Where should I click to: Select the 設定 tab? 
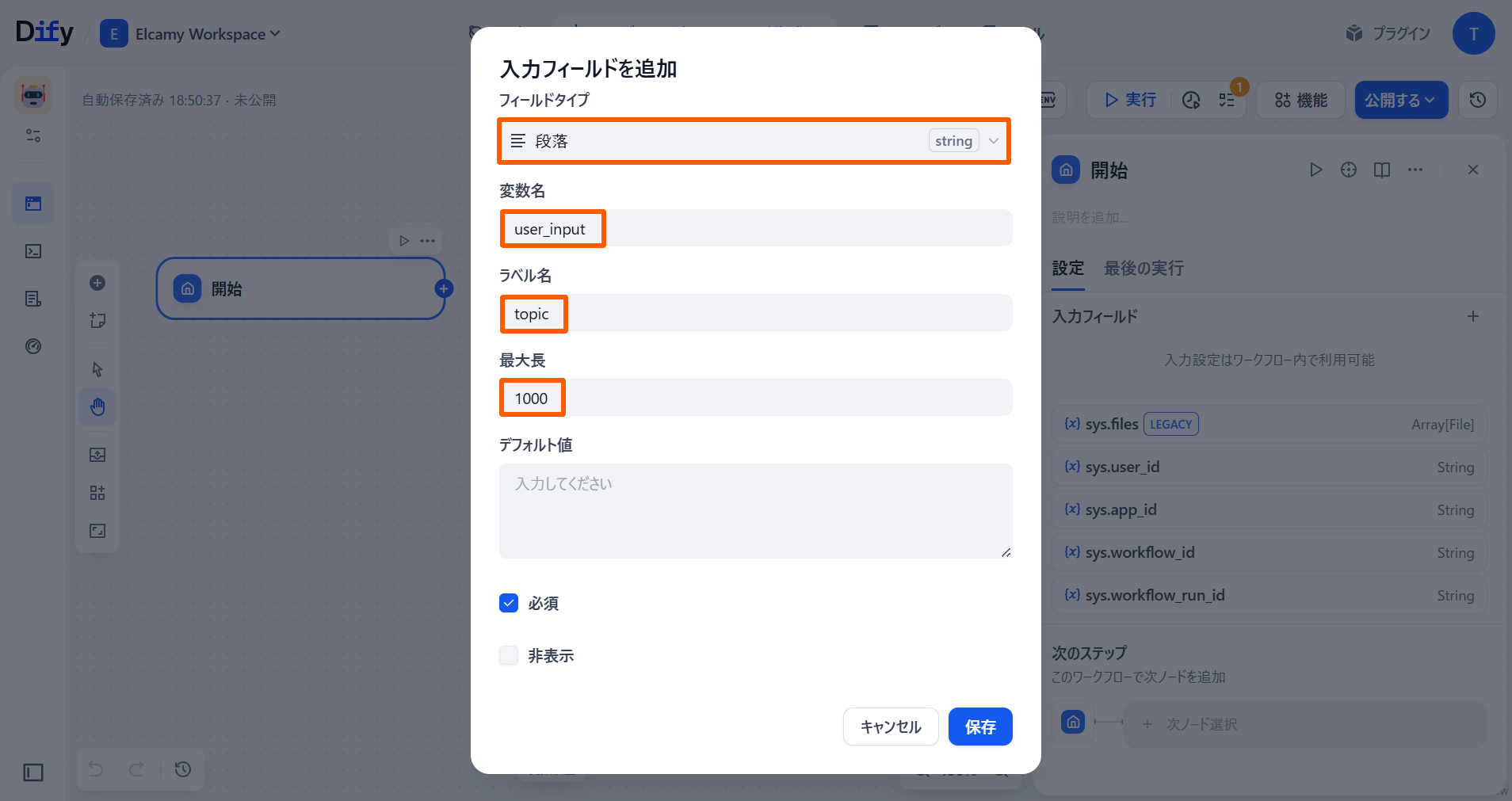click(x=1067, y=269)
